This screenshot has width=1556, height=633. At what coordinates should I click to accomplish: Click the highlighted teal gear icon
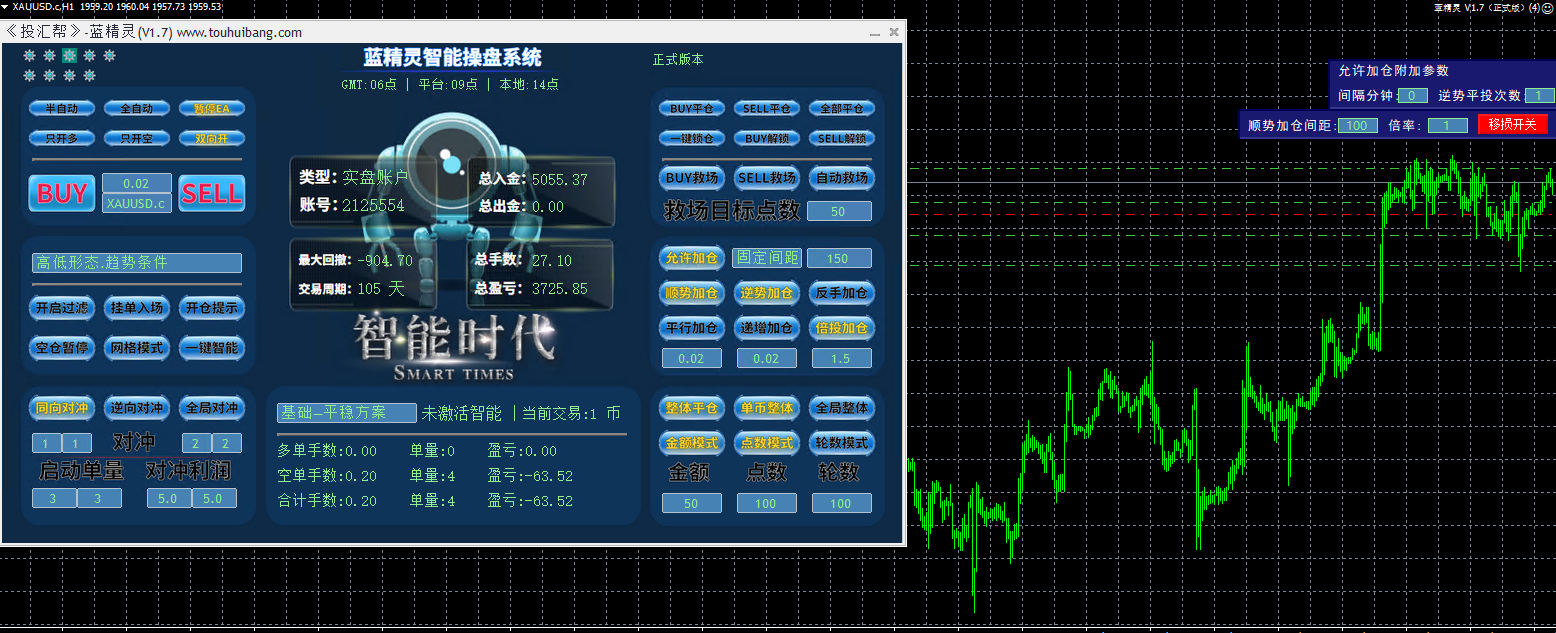point(69,56)
